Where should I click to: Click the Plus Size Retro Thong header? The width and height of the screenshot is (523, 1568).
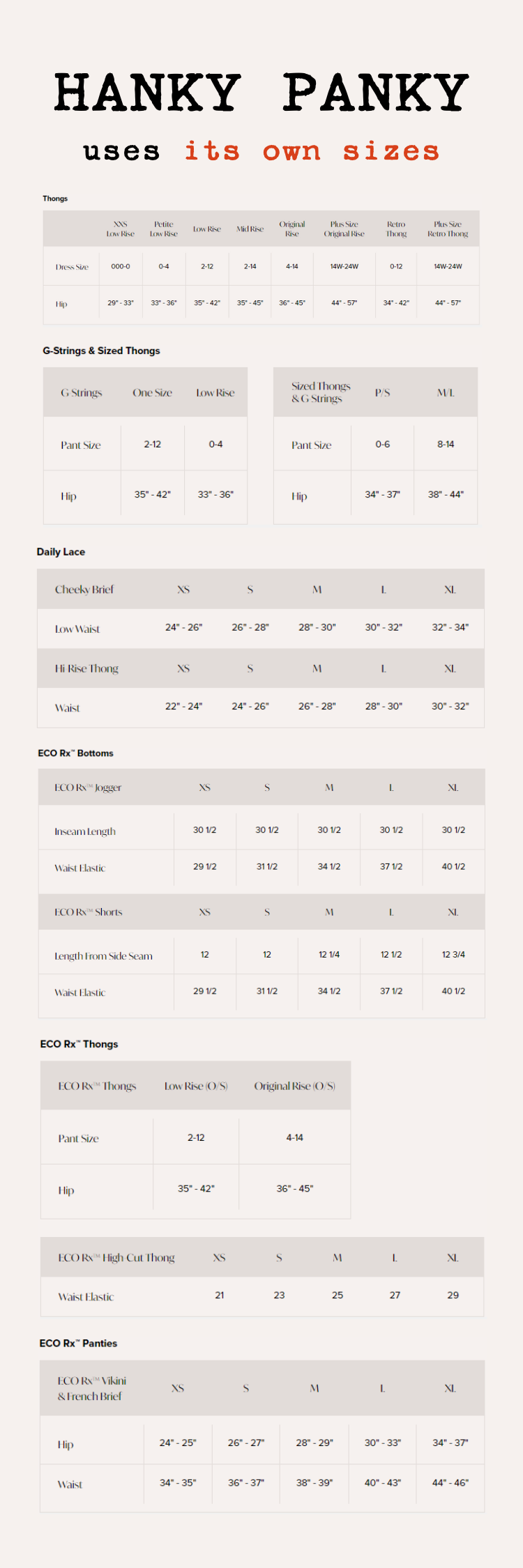448,229
